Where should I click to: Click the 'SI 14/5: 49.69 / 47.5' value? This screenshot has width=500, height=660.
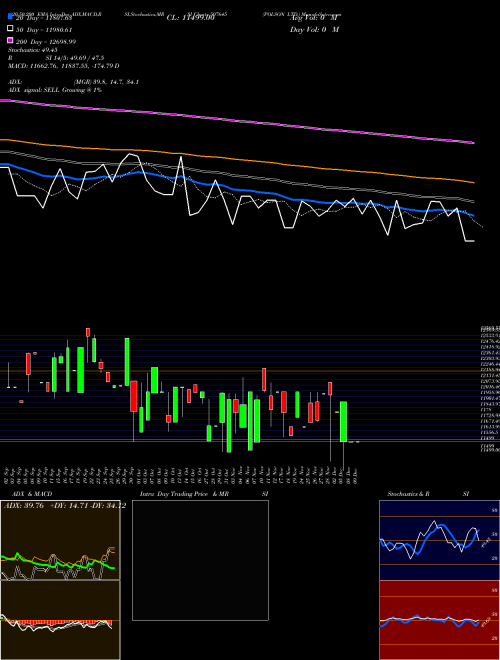[75, 58]
